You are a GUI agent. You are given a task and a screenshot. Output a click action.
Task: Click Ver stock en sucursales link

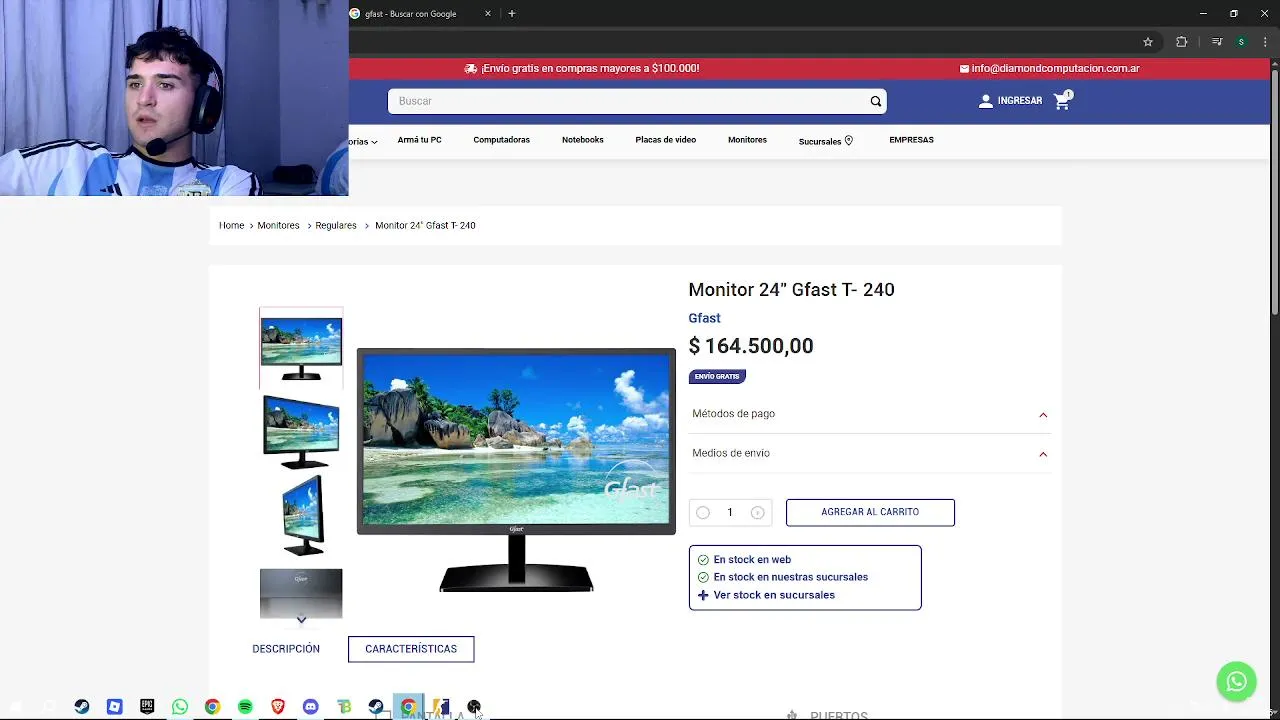point(773,595)
